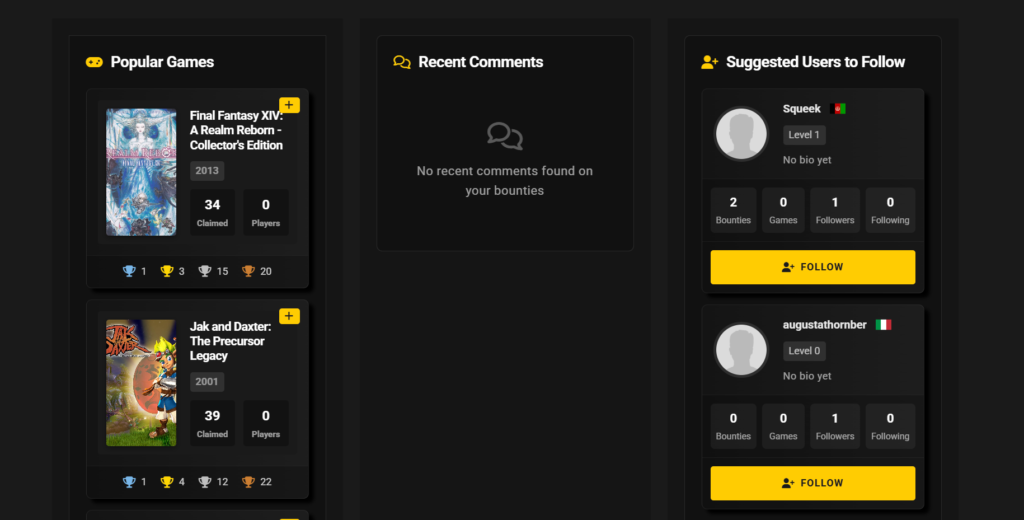This screenshot has height=520, width=1024.
Task: Click Squeek's 1 Followers stat
Action: 835,210
